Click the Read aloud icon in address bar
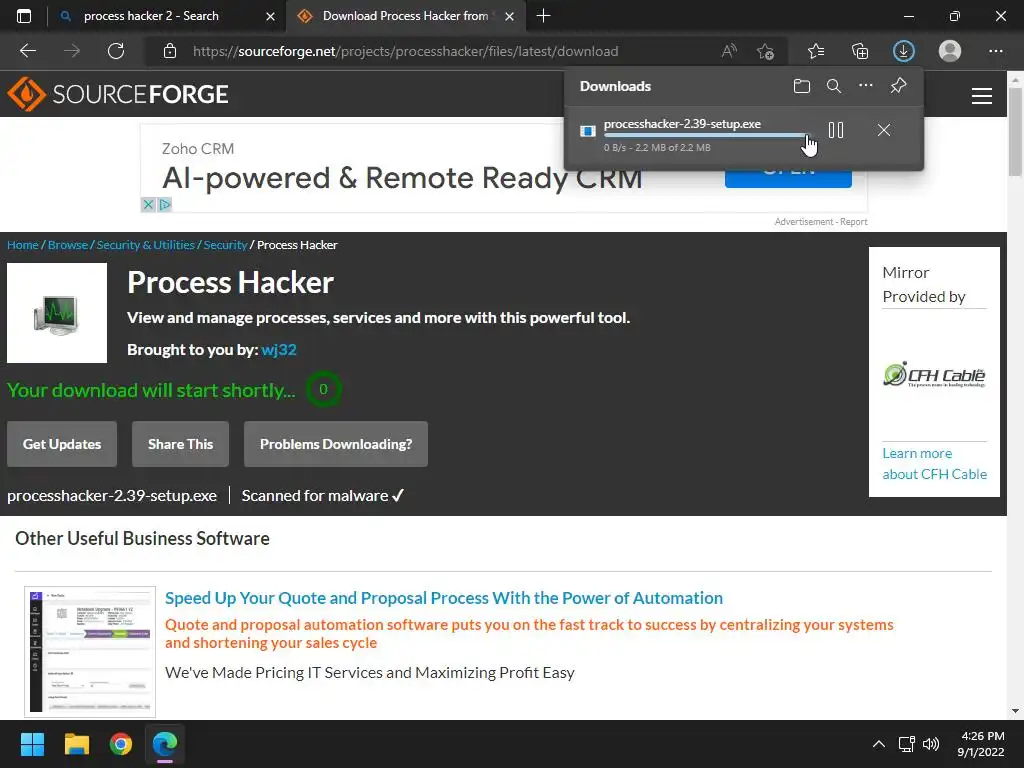This screenshot has height=768, width=1024. (729, 51)
